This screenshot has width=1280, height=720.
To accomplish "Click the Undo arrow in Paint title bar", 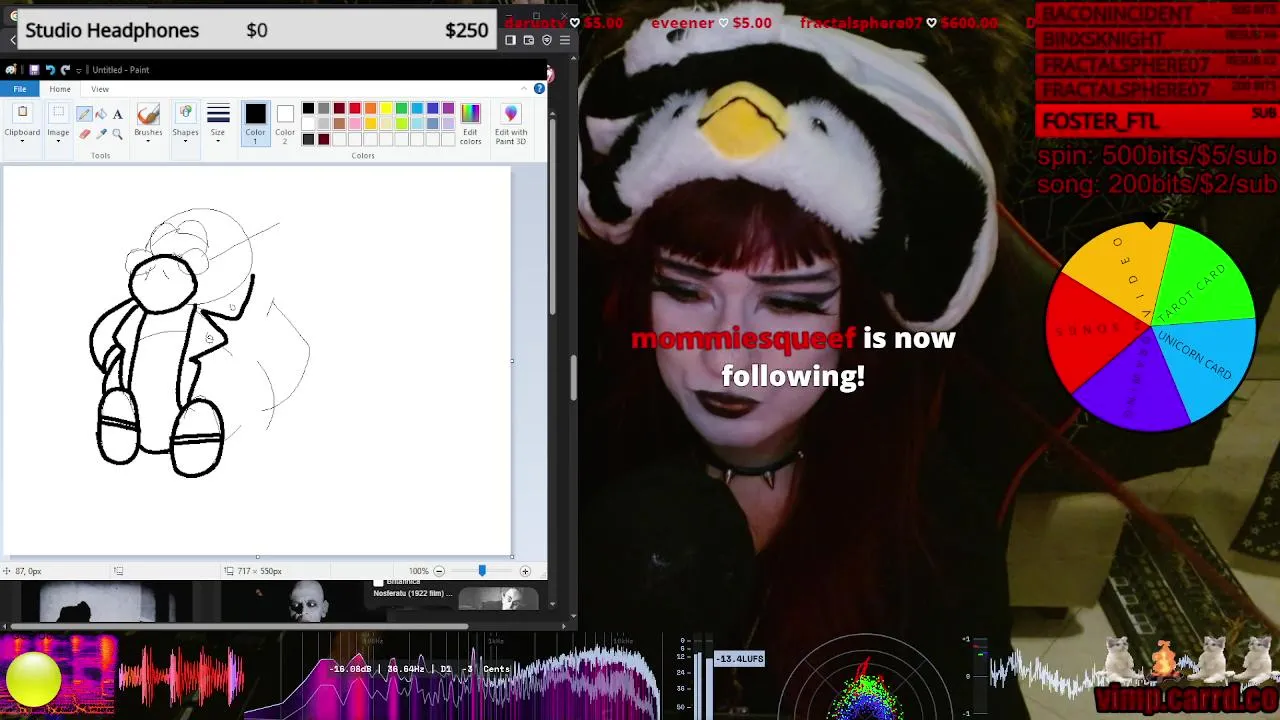I will [x=49, y=70].
